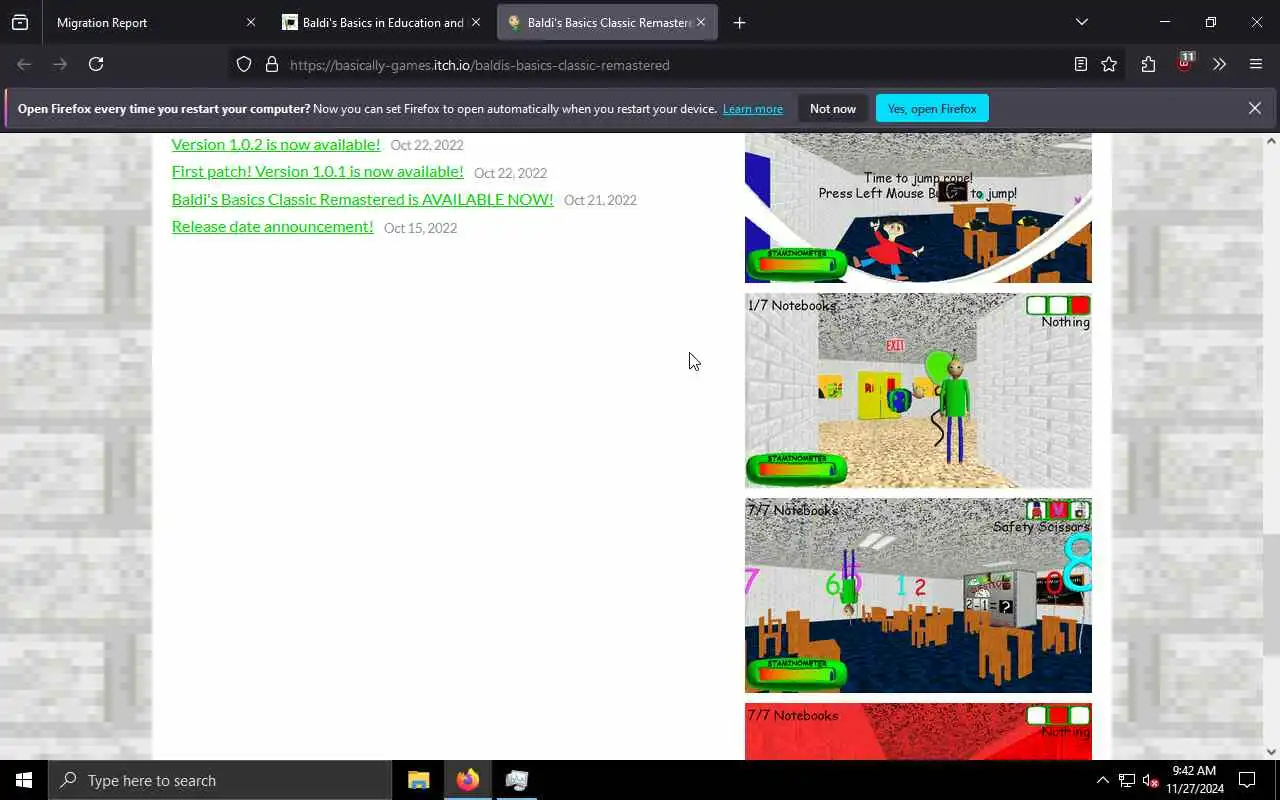View Safety Scissors classroom screenshot
The height and width of the screenshot is (800, 1280).
pyautogui.click(x=918, y=595)
